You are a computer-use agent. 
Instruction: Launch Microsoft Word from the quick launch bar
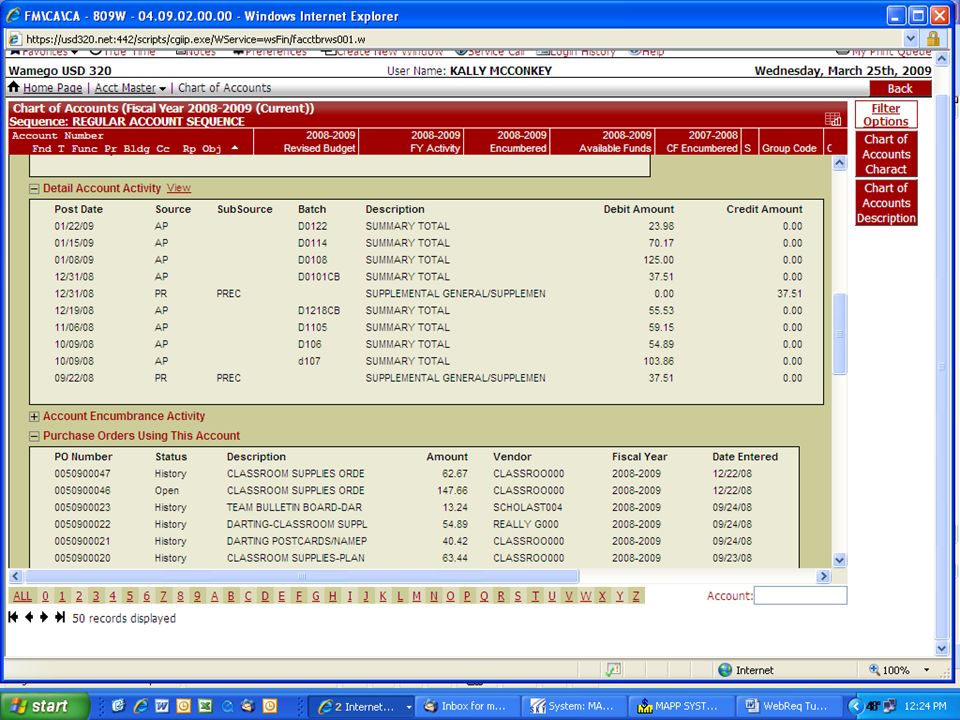pyautogui.click(x=162, y=706)
